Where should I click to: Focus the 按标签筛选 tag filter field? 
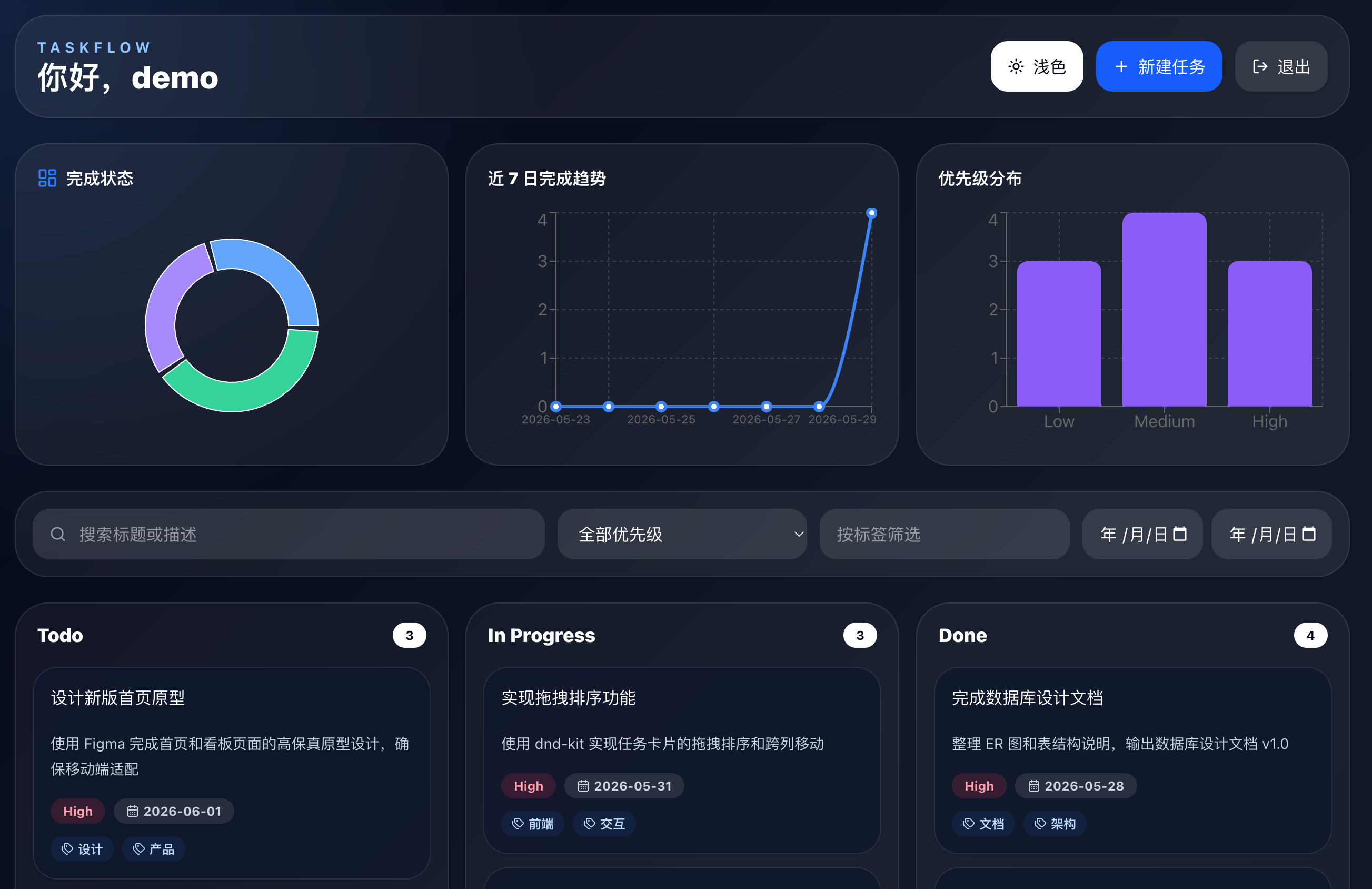coord(945,534)
